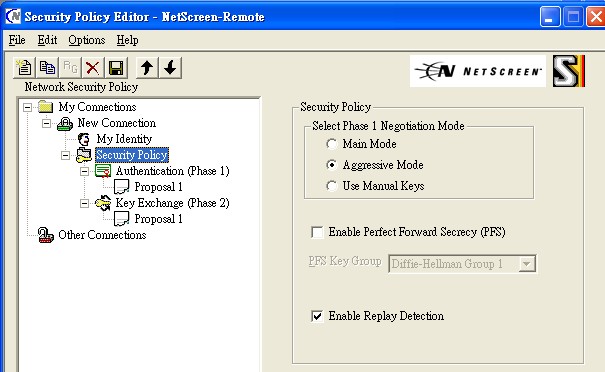Screen dimensions: 605x372
Task: Select Aggressive Mode radio button
Action: [331, 165]
